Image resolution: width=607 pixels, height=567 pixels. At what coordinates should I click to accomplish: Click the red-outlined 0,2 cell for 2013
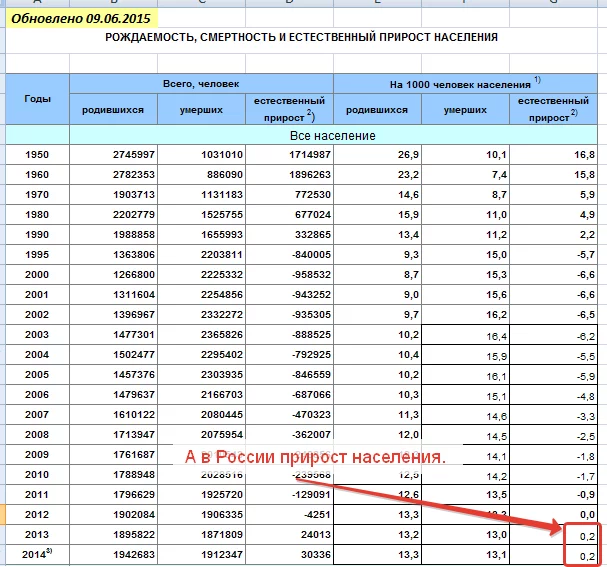pyautogui.click(x=584, y=534)
